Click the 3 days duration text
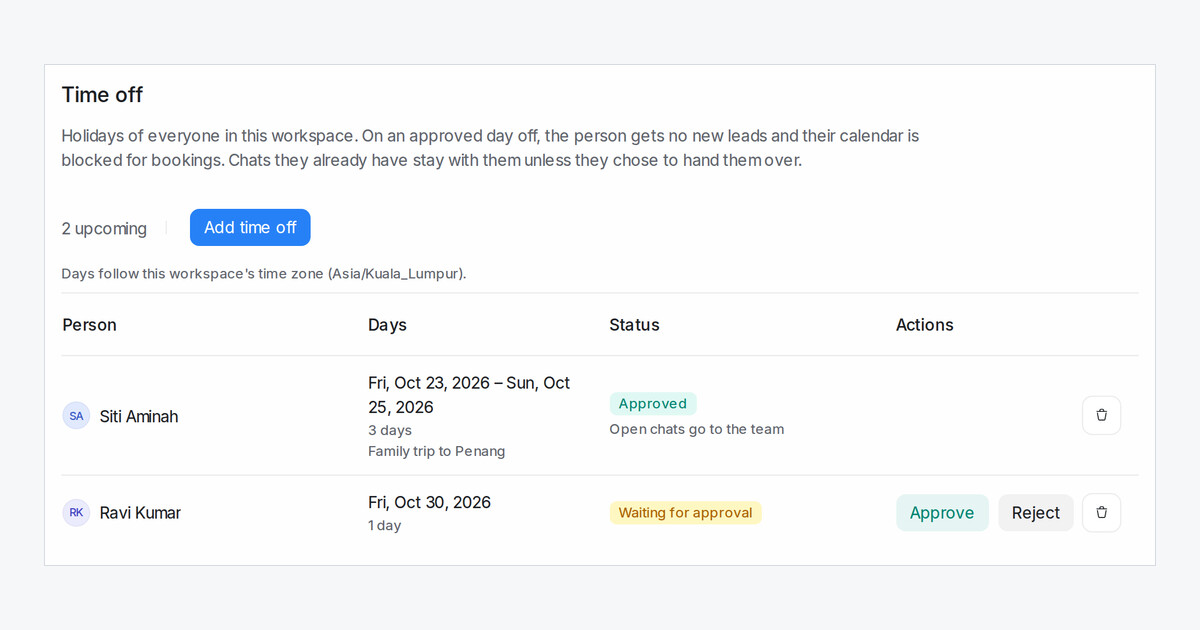 coord(390,430)
